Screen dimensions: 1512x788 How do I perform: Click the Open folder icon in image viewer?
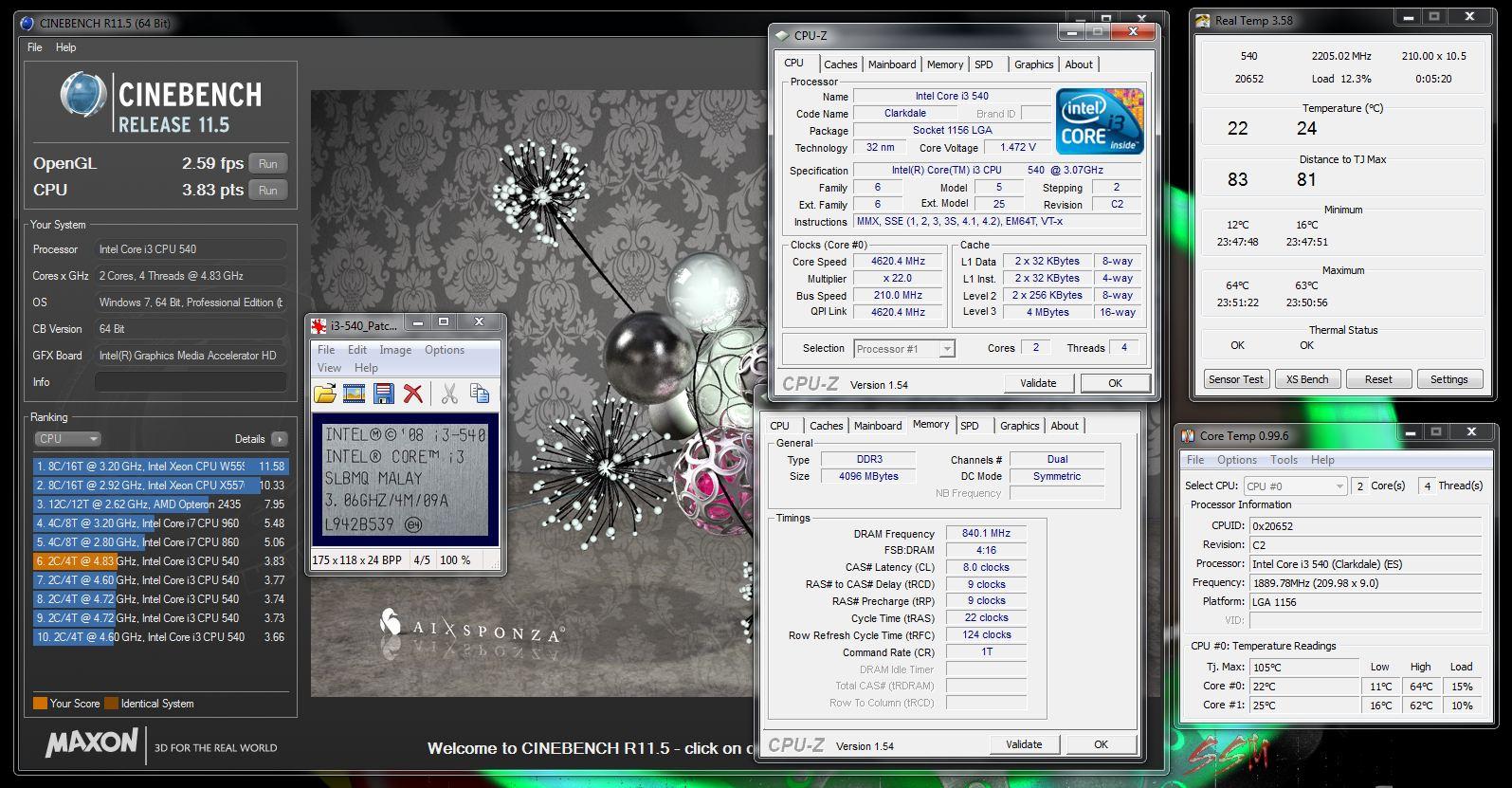pyautogui.click(x=325, y=394)
